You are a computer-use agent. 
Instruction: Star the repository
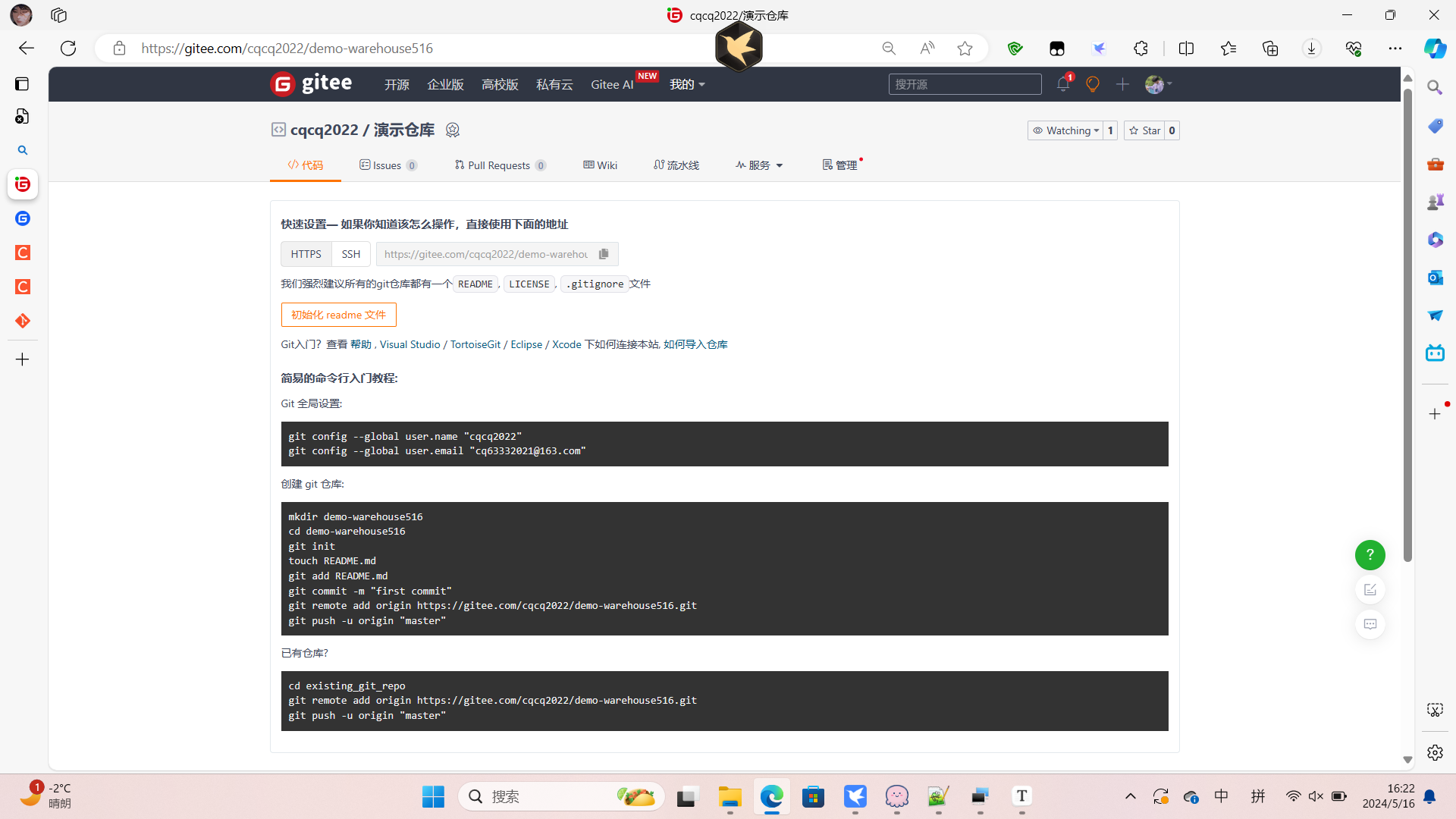tap(1144, 130)
